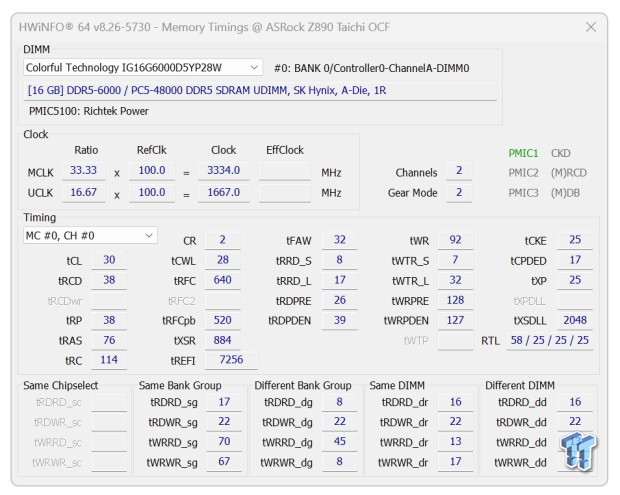Click the tWTR_S value 7

tap(456, 260)
